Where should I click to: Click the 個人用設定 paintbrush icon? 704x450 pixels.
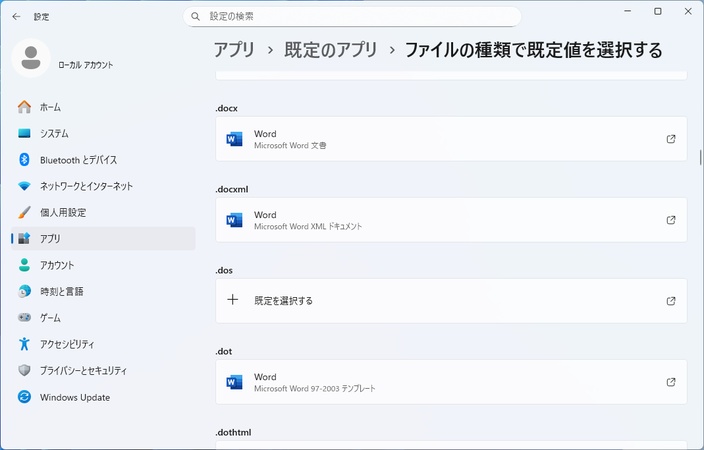(24, 212)
